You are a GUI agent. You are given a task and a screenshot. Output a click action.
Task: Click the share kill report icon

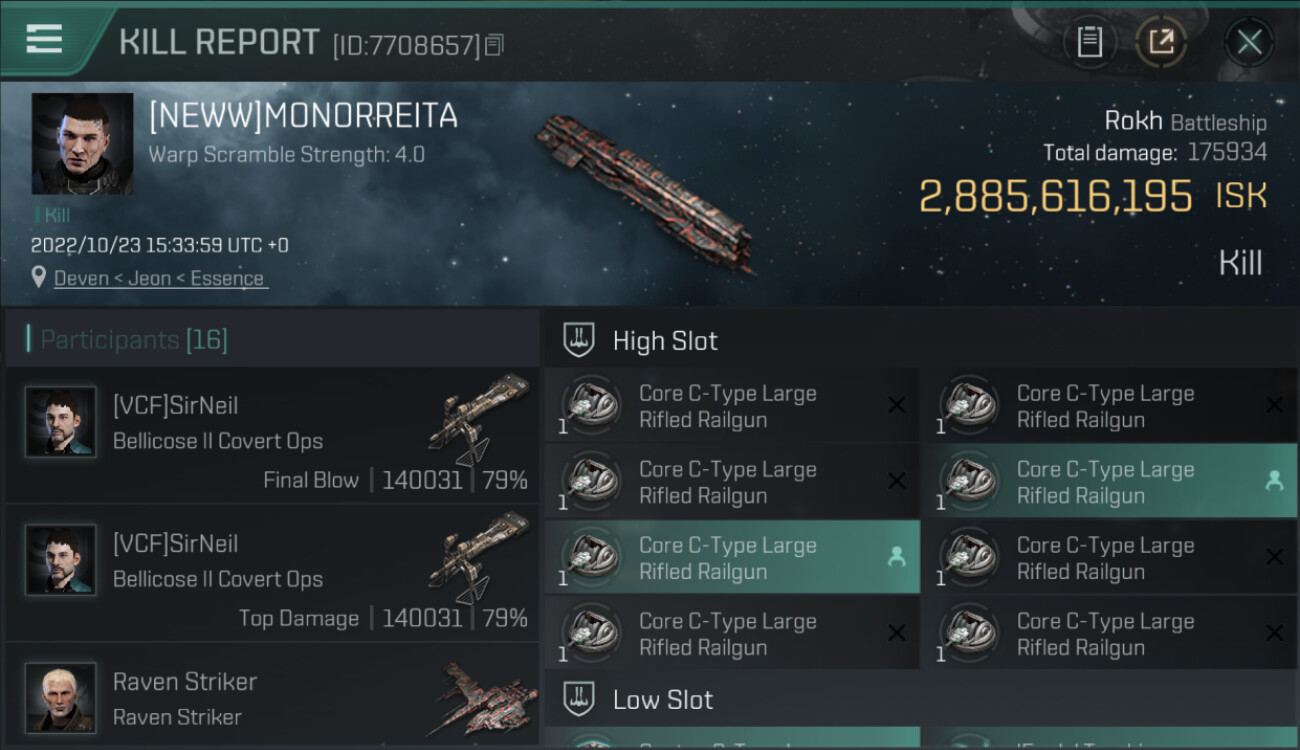click(1160, 42)
